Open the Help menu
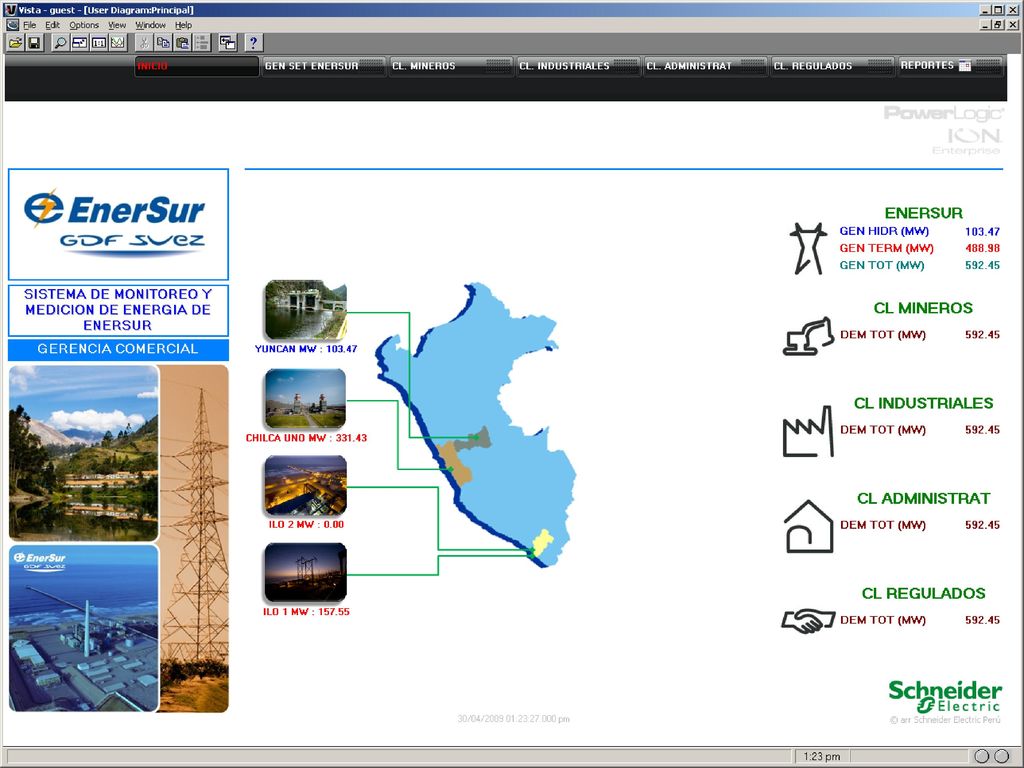Viewport: 1024px width, 768px height. coord(184,25)
